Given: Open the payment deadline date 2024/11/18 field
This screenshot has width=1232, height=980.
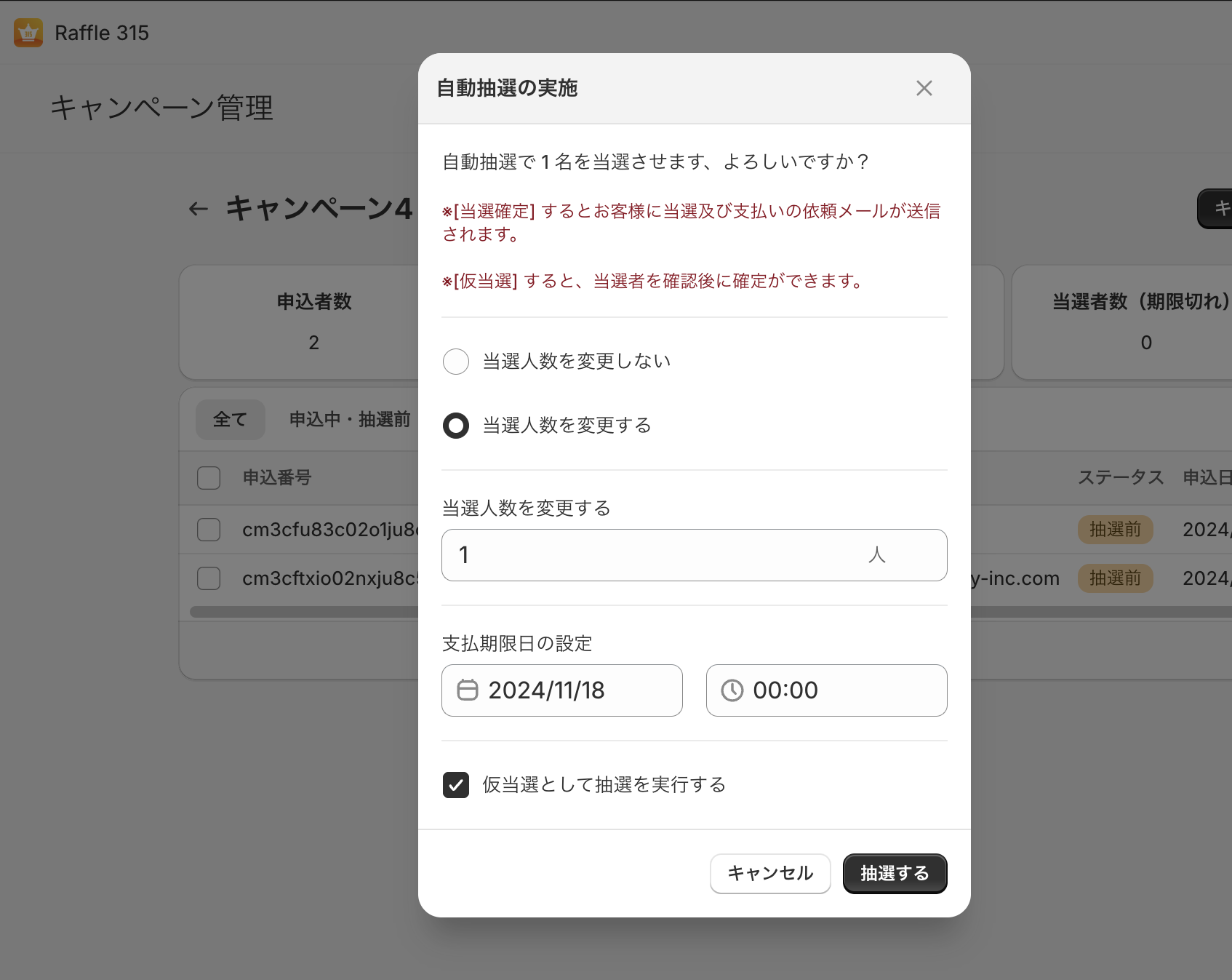Looking at the screenshot, I should point(561,690).
